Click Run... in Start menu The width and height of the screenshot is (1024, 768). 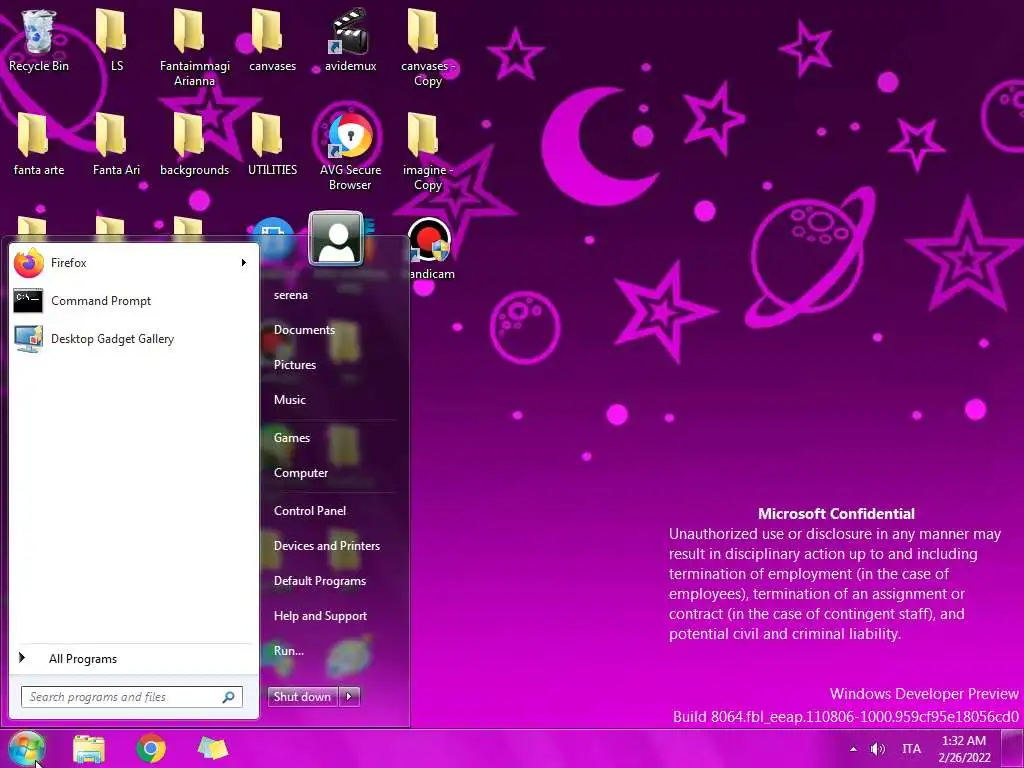289,651
